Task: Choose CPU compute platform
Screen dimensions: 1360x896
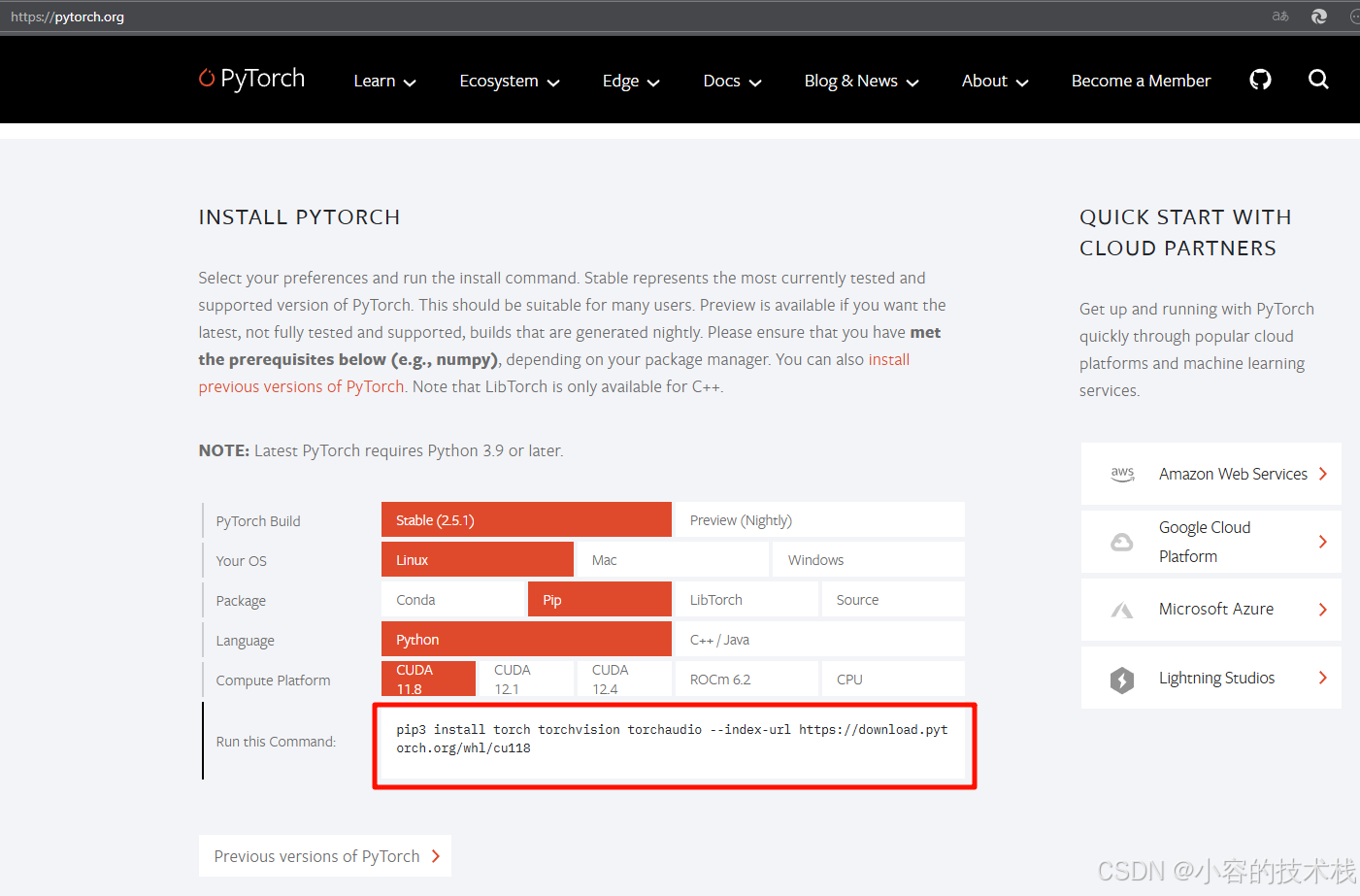Action: click(x=893, y=679)
